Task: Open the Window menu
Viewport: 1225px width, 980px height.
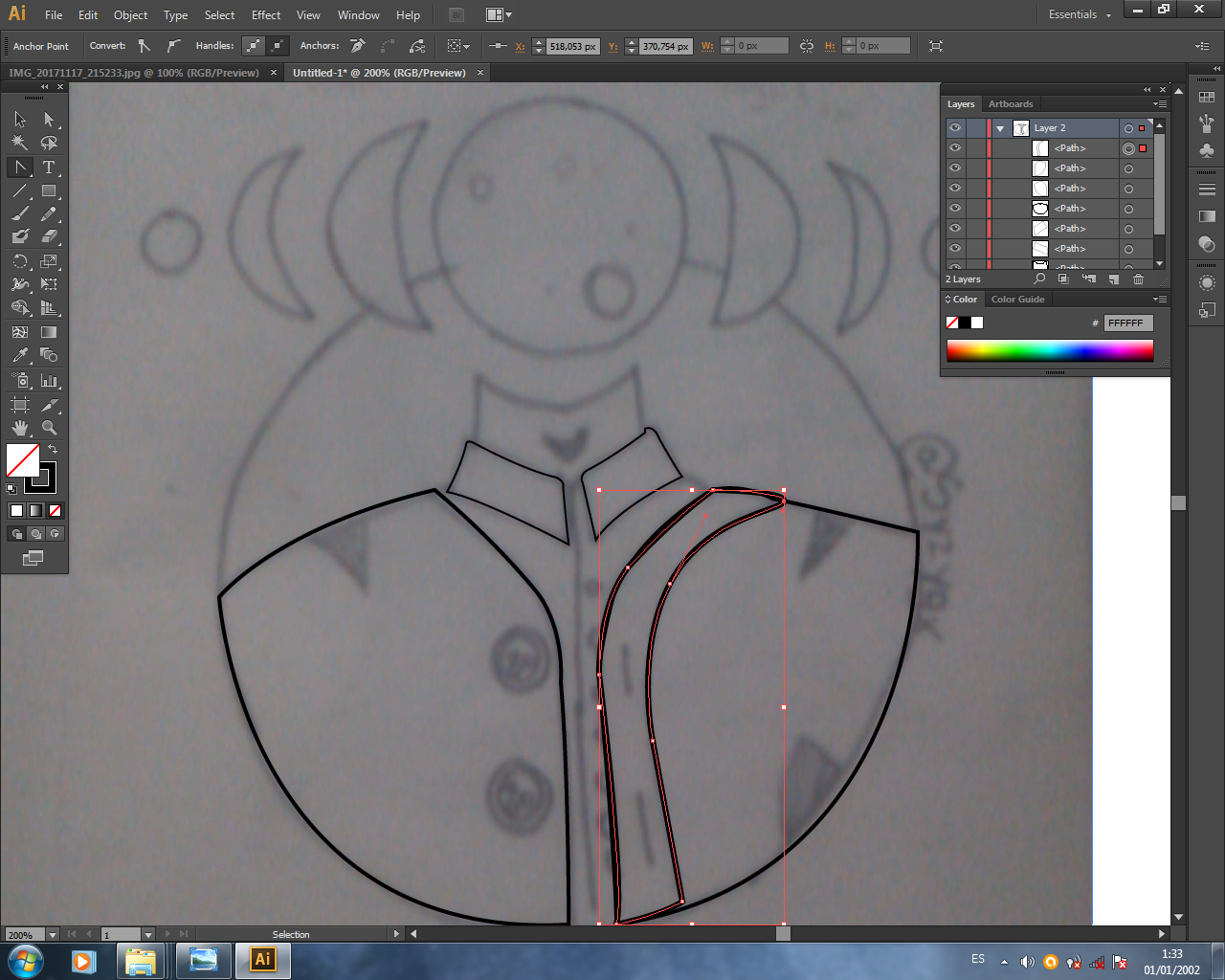Action: pyautogui.click(x=358, y=14)
